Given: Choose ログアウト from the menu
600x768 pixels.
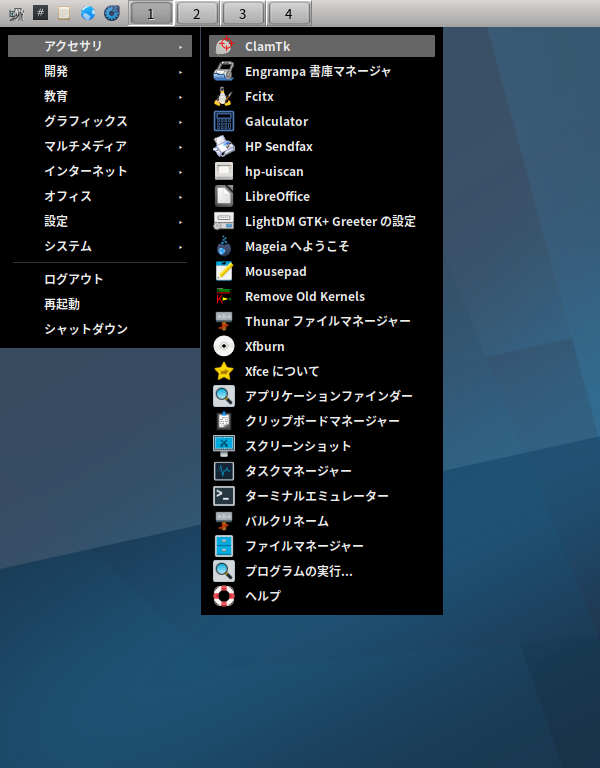Looking at the screenshot, I should pyautogui.click(x=100, y=279).
